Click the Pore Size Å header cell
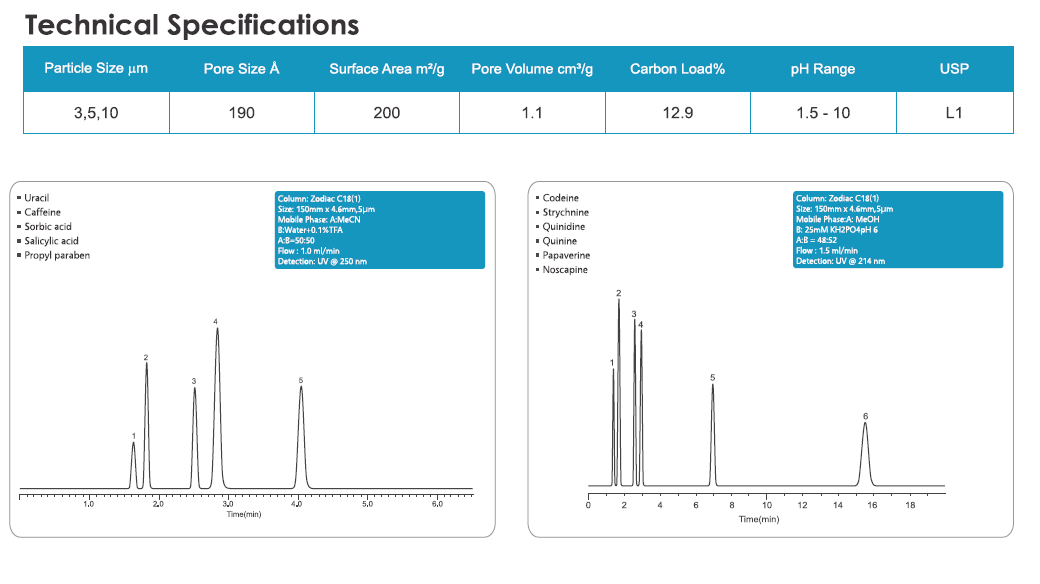This screenshot has width=1040, height=584. [x=241, y=69]
